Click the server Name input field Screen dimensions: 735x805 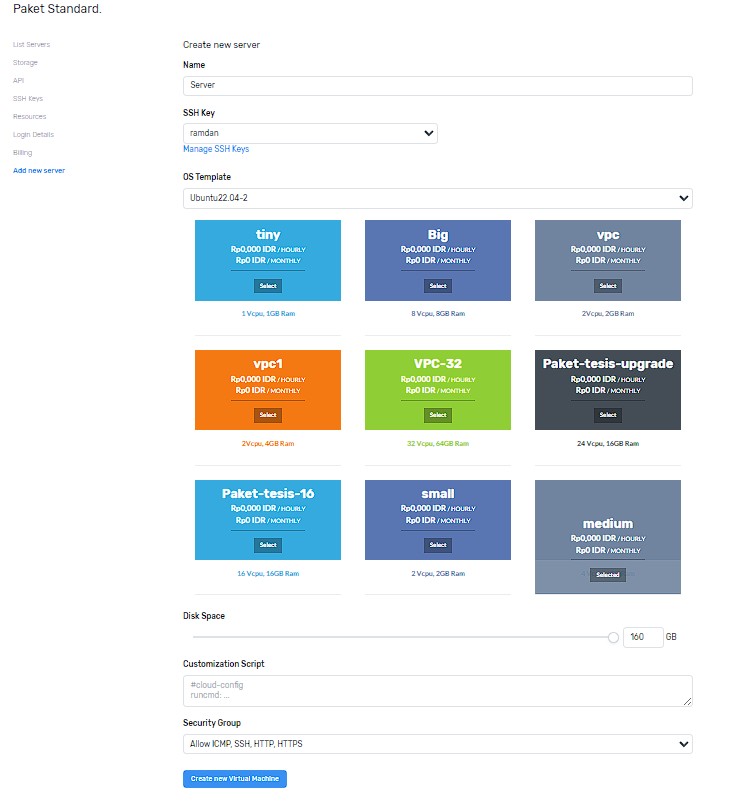tap(438, 86)
